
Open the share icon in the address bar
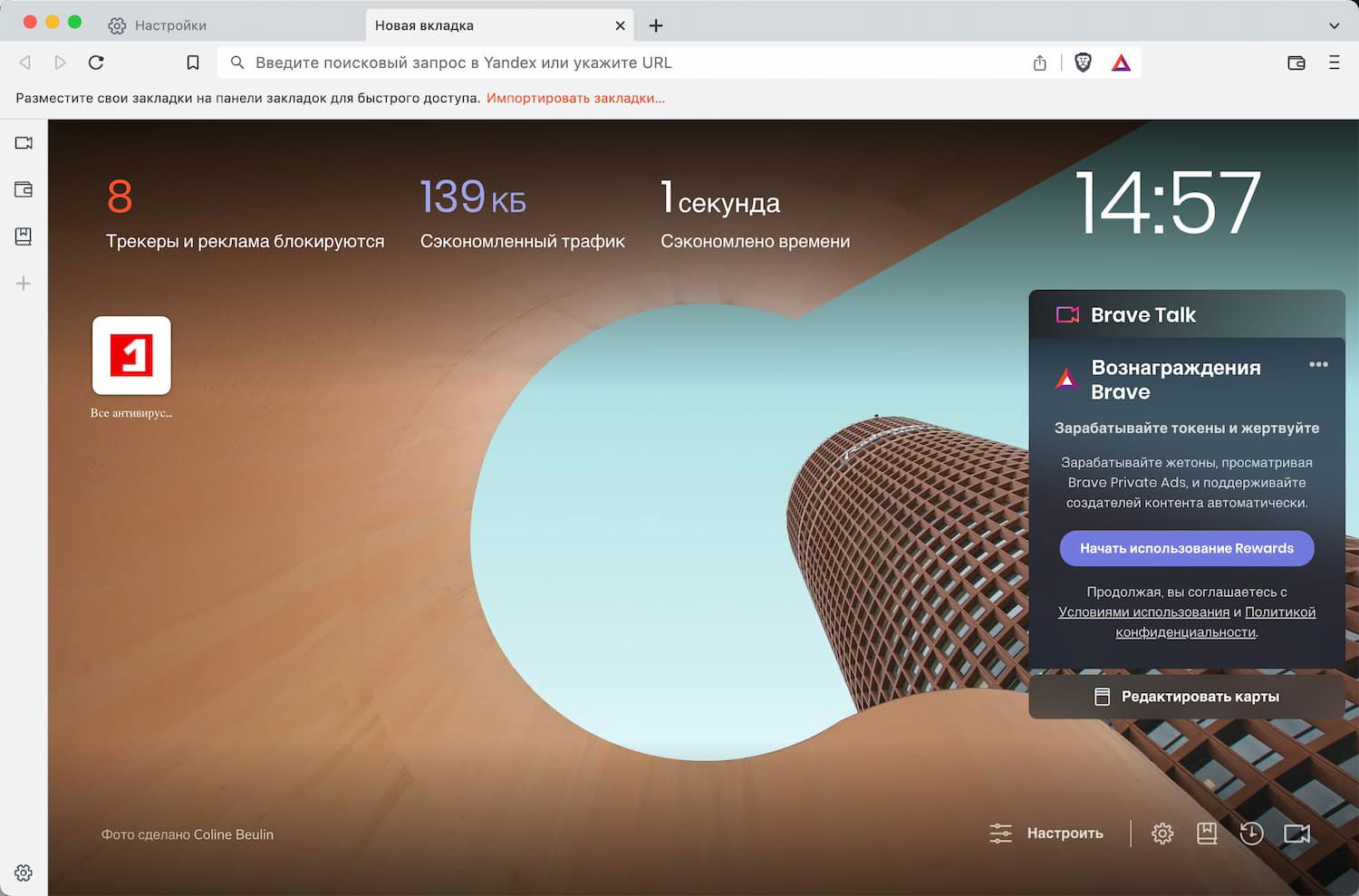pos(1040,63)
